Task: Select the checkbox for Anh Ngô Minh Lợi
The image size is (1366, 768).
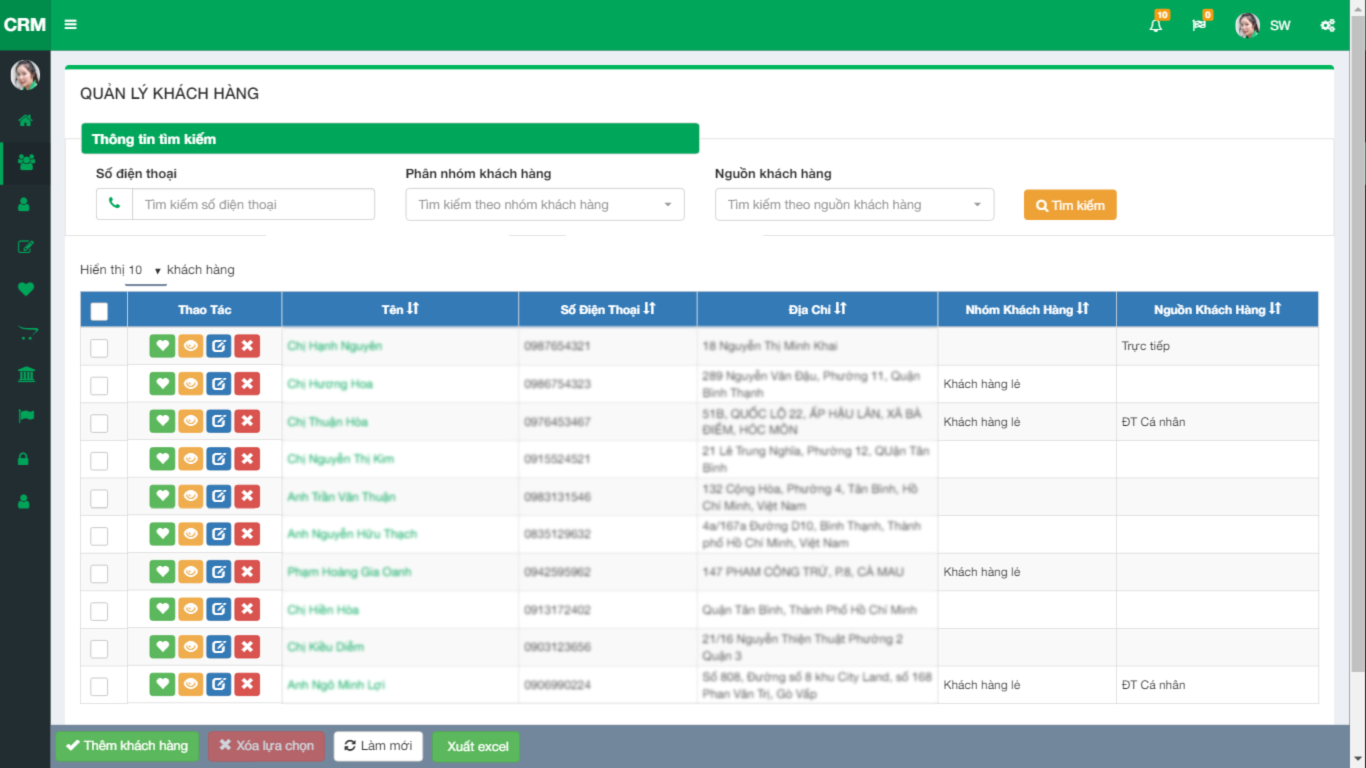Action: tap(99, 686)
